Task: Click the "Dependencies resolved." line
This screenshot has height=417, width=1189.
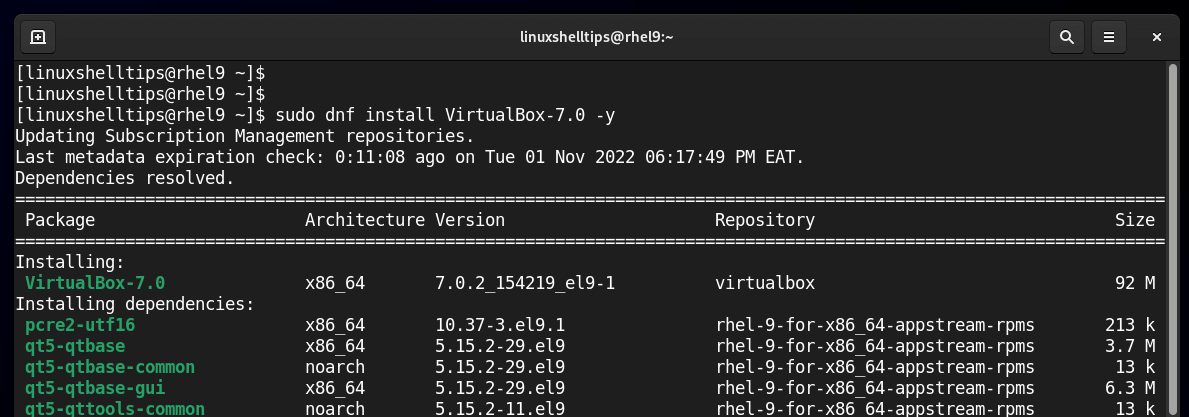Action: click(125, 178)
